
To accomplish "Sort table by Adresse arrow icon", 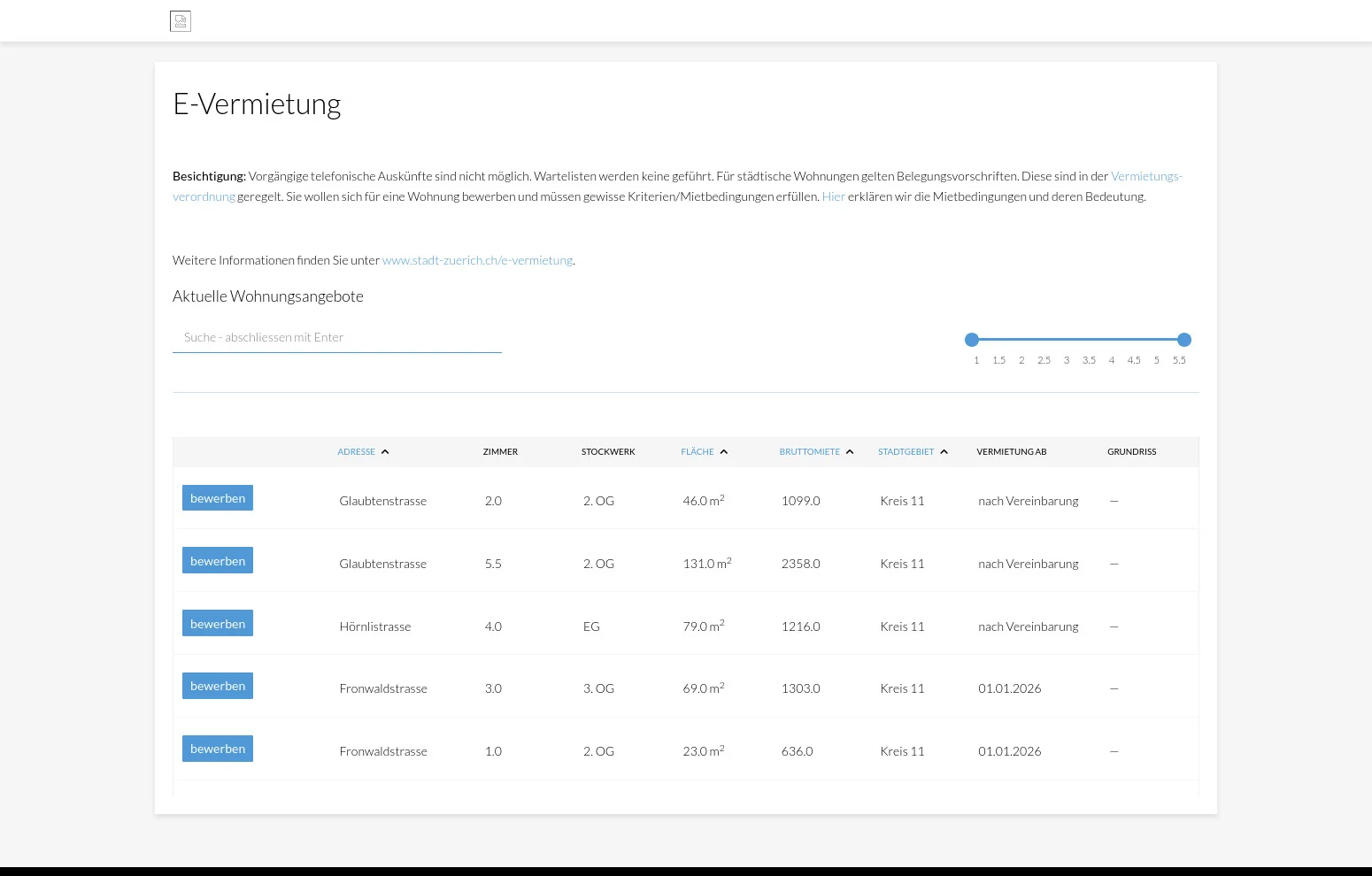I will 385,452.
